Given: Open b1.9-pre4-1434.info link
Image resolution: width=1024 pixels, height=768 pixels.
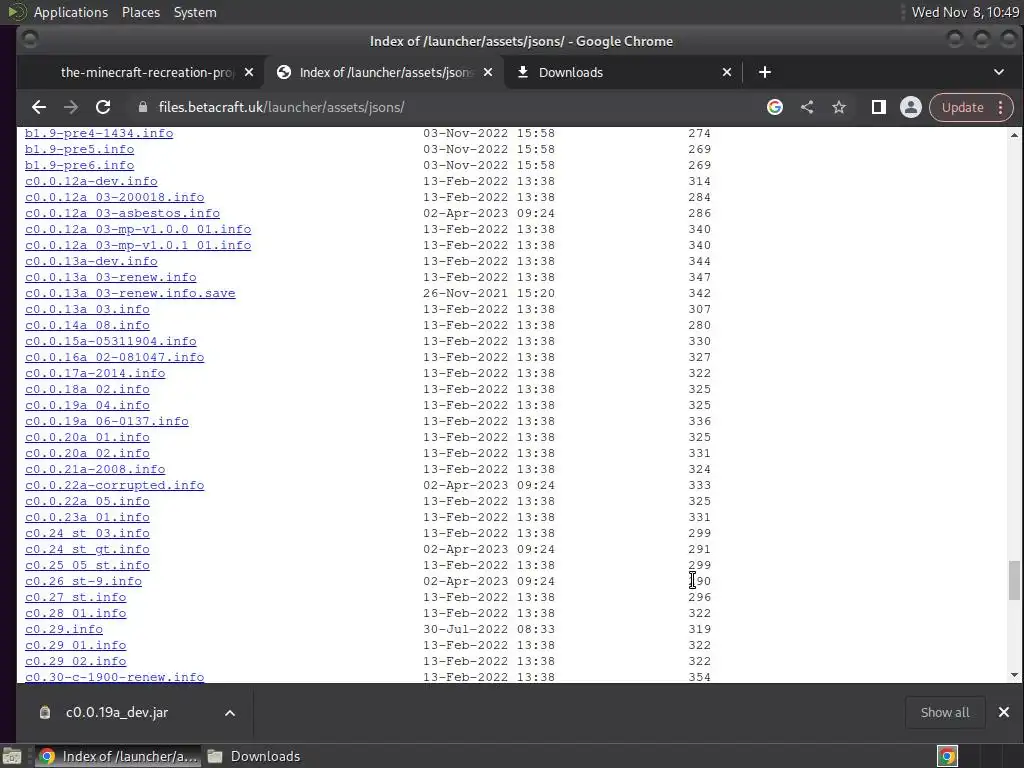Looking at the screenshot, I should pyautogui.click(x=99, y=133).
